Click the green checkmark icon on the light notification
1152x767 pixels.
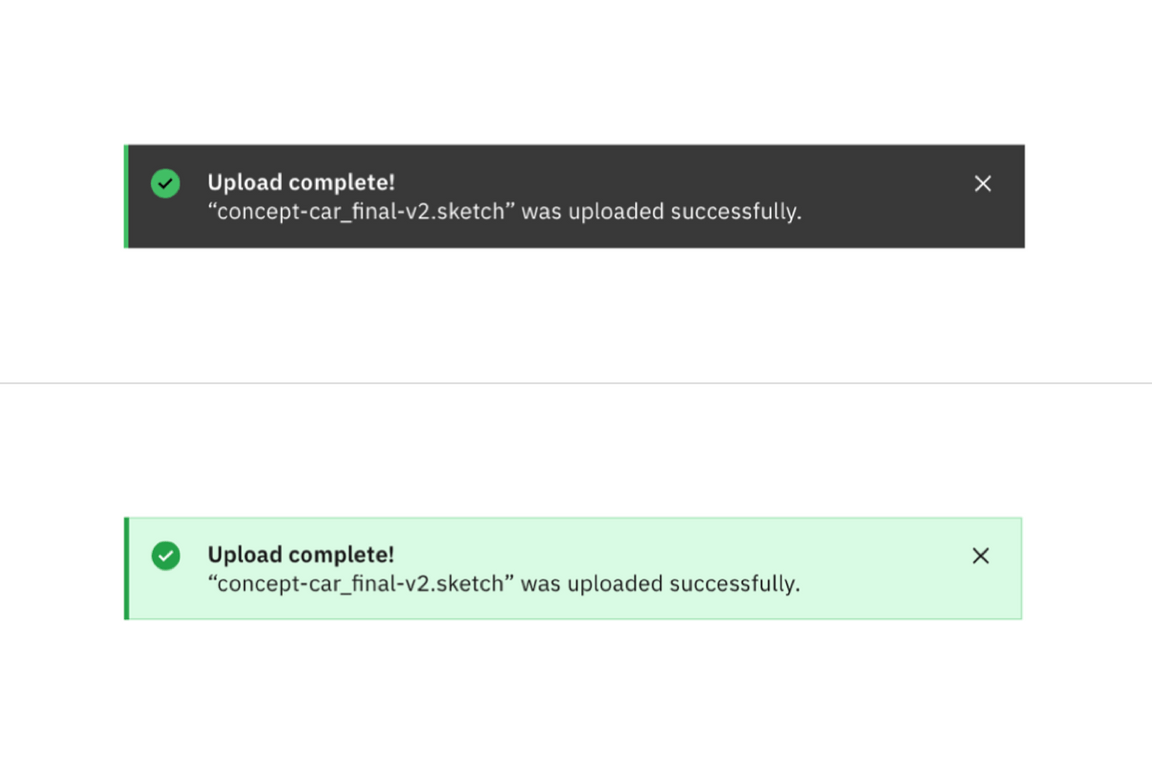(165, 556)
